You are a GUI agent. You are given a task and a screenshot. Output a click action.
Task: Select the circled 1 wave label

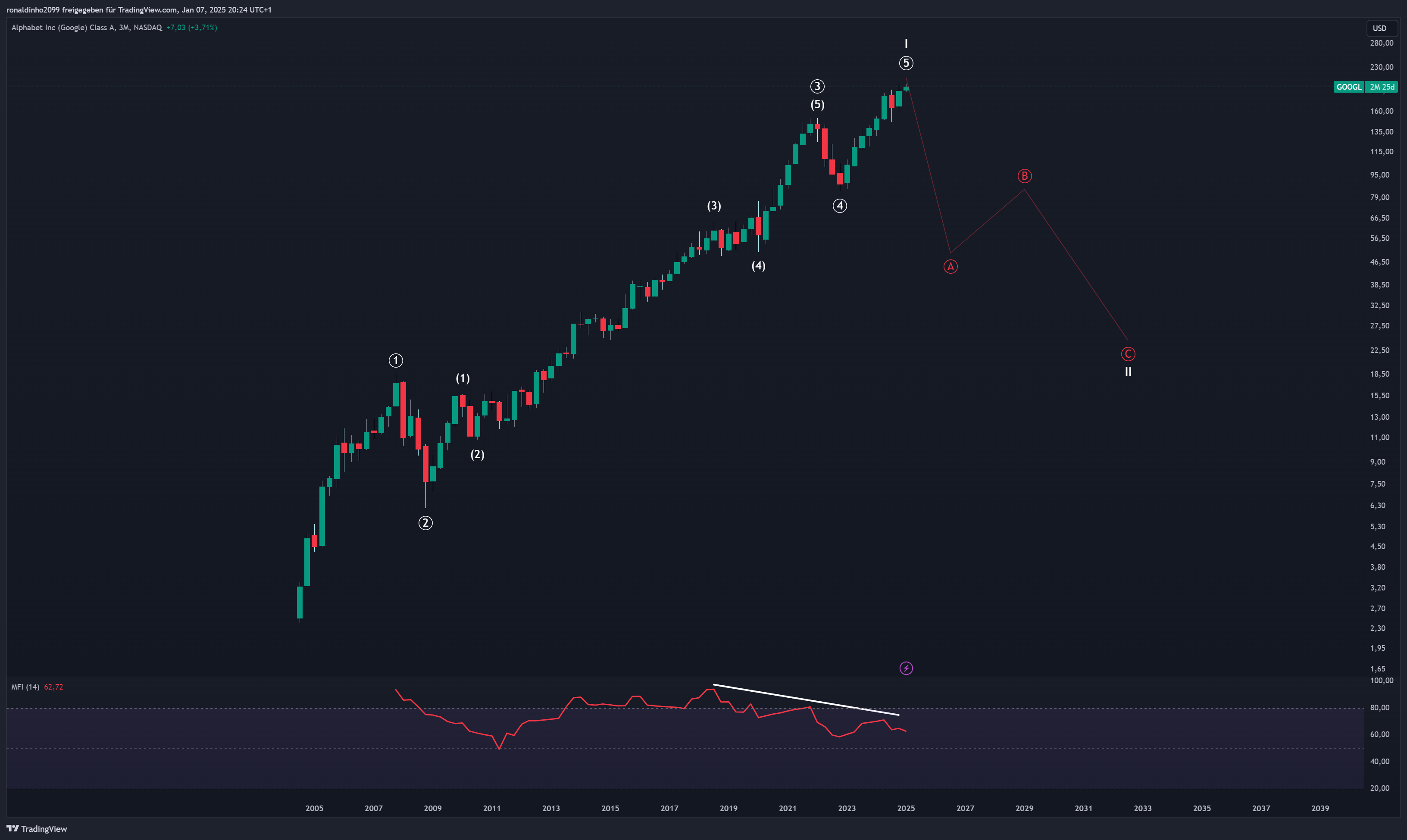(396, 360)
